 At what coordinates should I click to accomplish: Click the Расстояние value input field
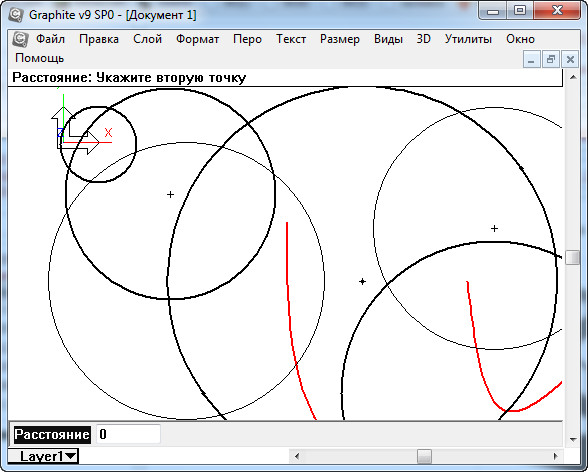click(128, 435)
